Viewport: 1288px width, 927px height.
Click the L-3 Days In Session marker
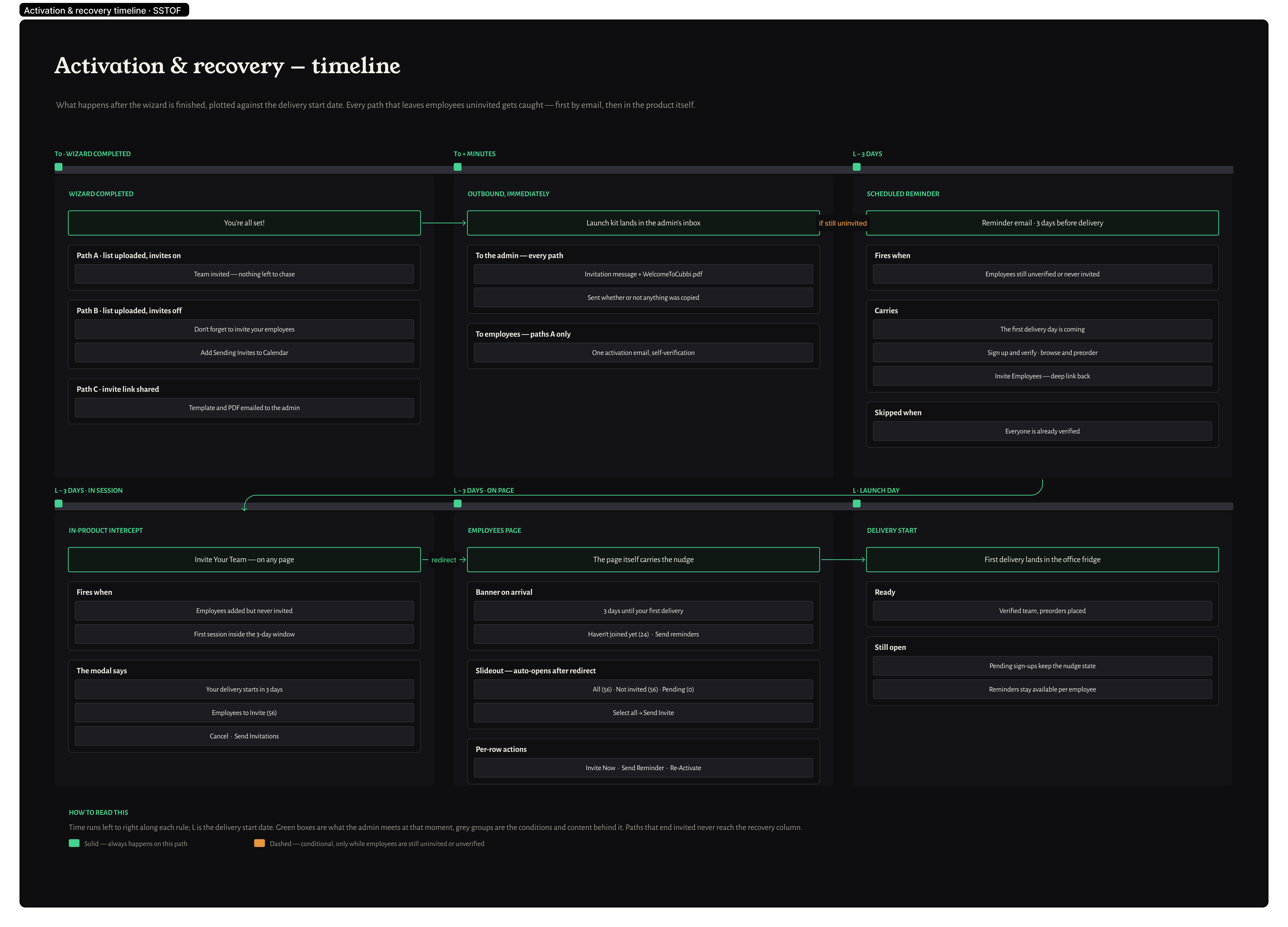[59, 503]
